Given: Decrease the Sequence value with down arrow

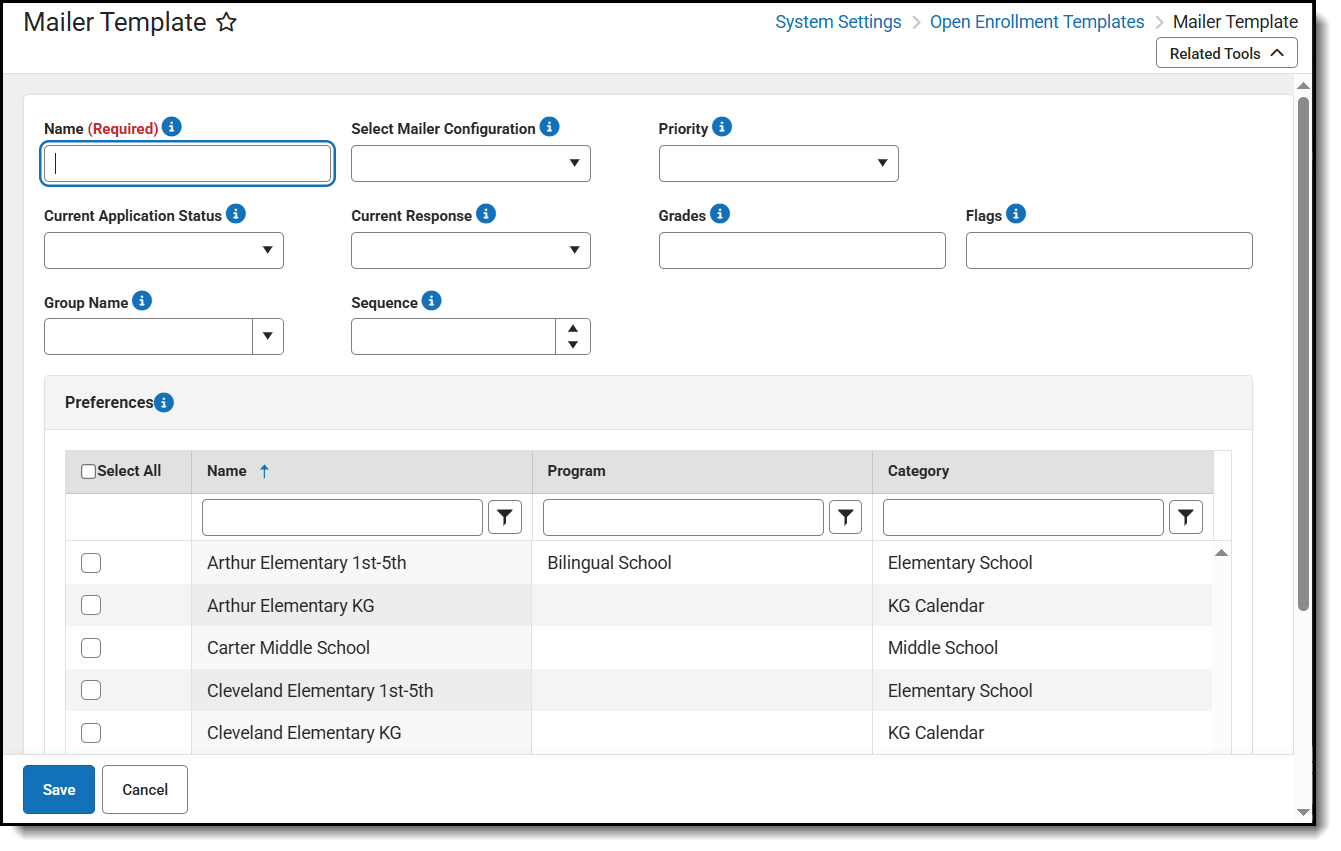Looking at the screenshot, I should [x=573, y=345].
